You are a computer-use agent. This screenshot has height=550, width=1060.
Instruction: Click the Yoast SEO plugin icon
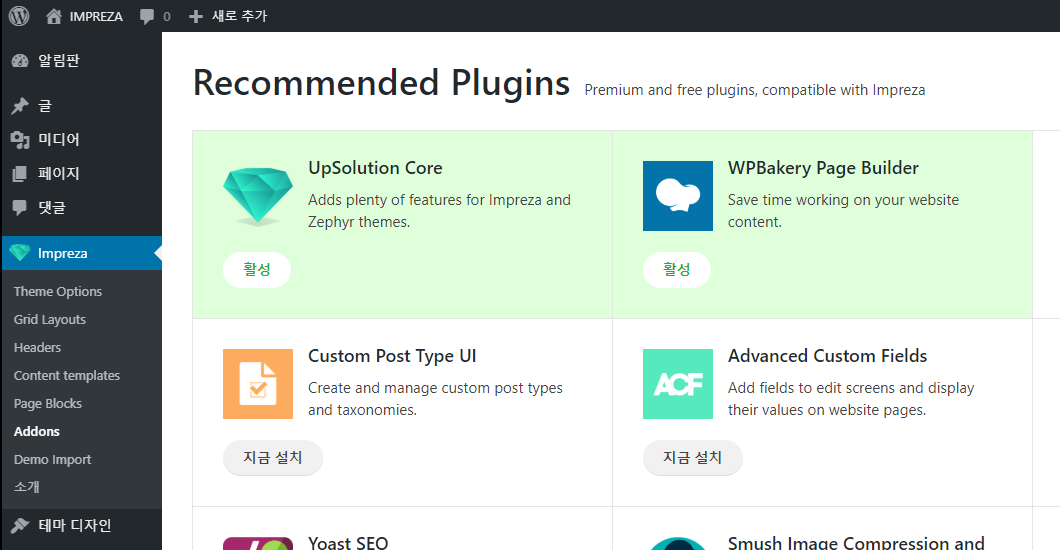point(258,543)
